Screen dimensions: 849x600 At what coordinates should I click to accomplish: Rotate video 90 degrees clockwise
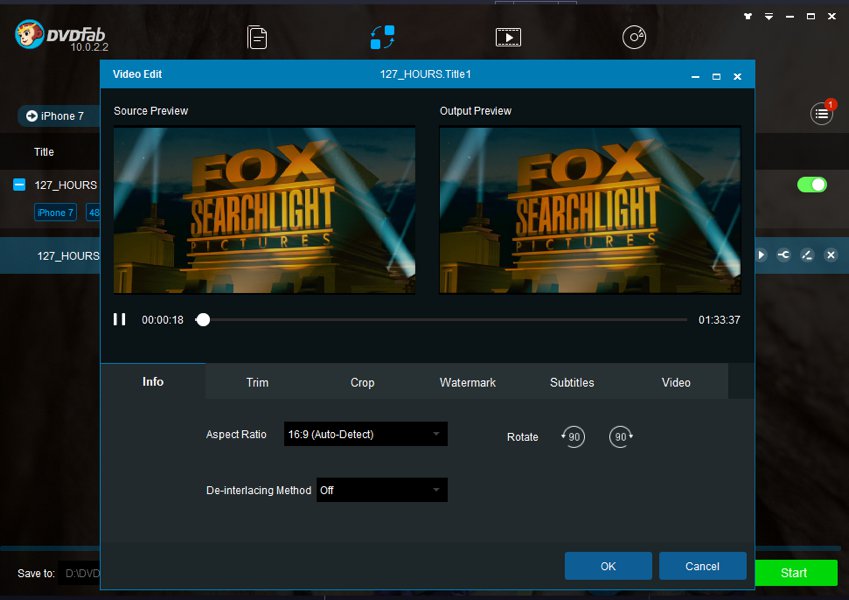621,437
